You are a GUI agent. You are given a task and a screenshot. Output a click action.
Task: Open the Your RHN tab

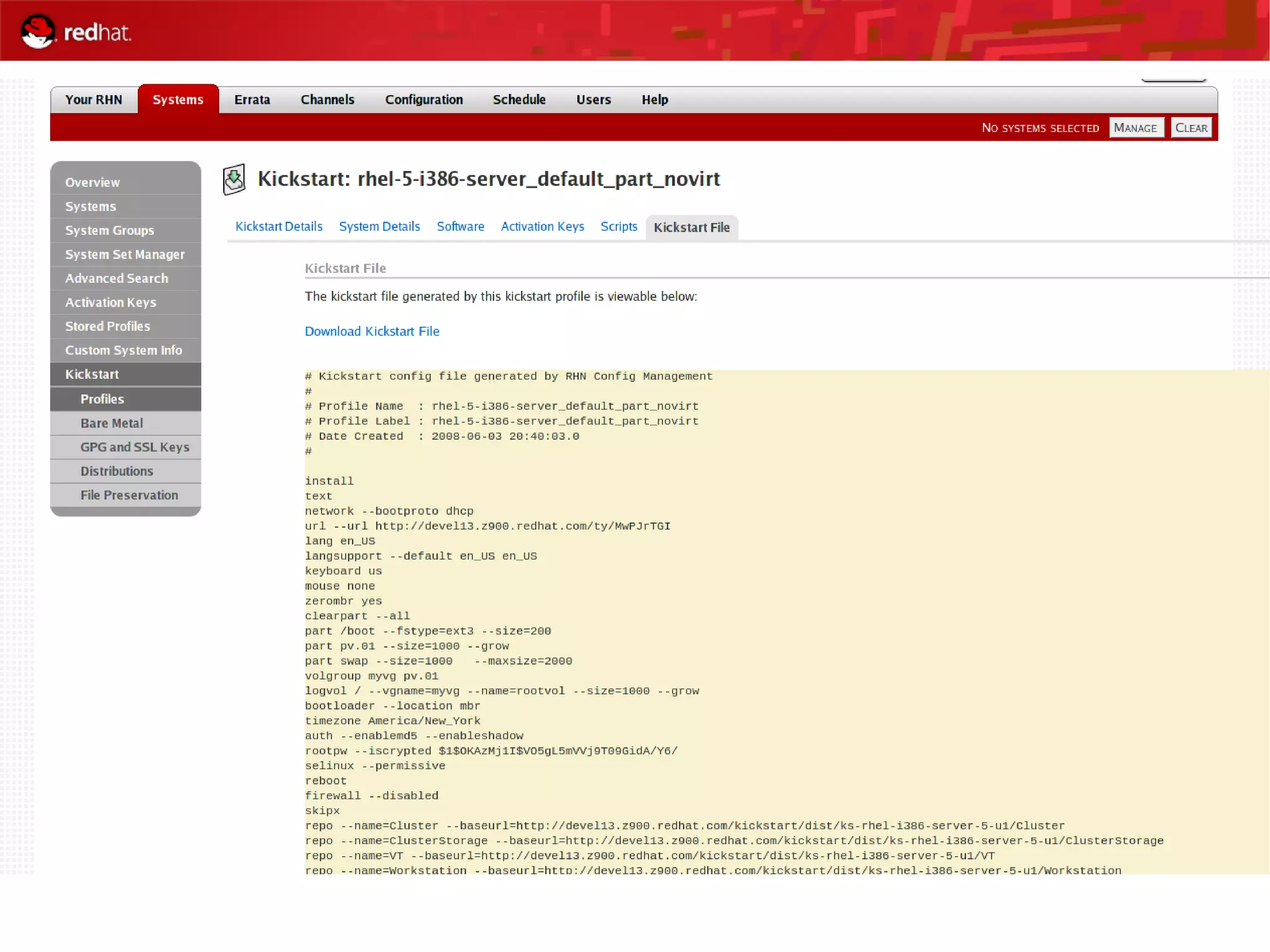click(x=94, y=100)
